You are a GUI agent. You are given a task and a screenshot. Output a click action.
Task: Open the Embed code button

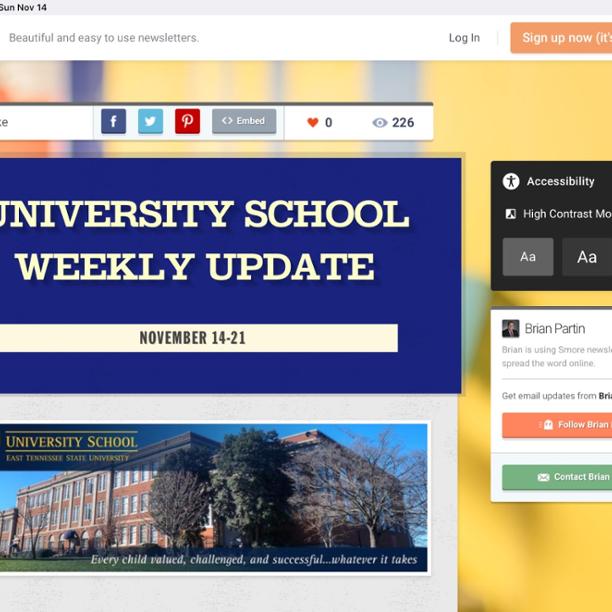[244, 122]
